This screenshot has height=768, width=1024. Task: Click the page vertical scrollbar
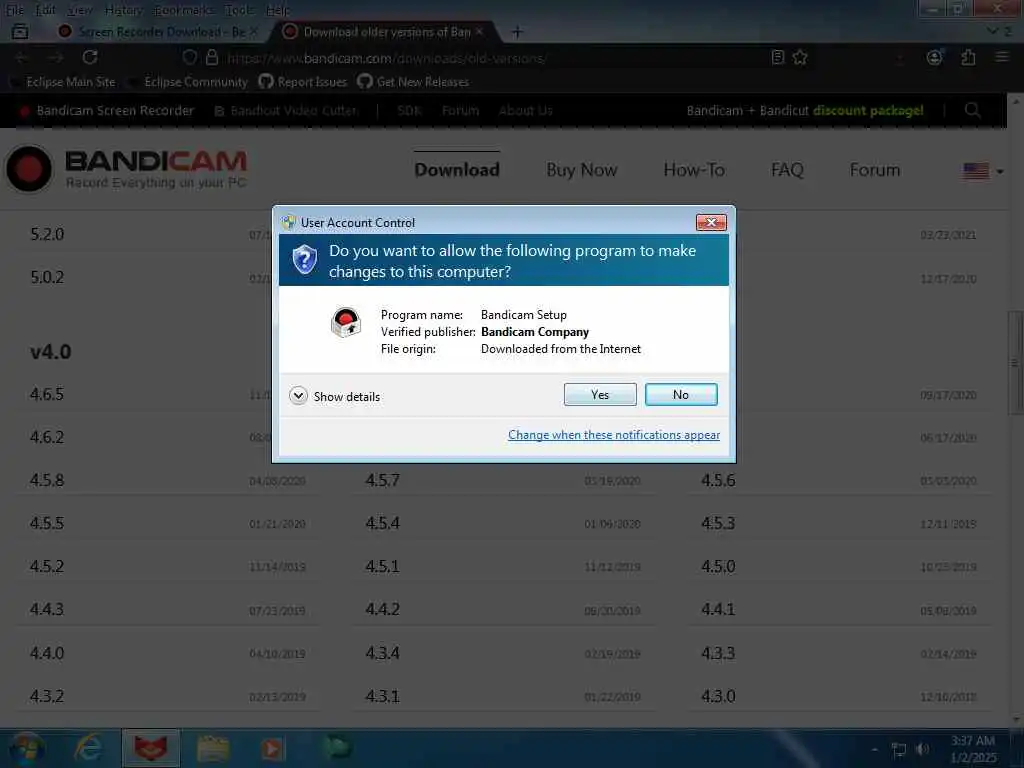click(x=1015, y=363)
